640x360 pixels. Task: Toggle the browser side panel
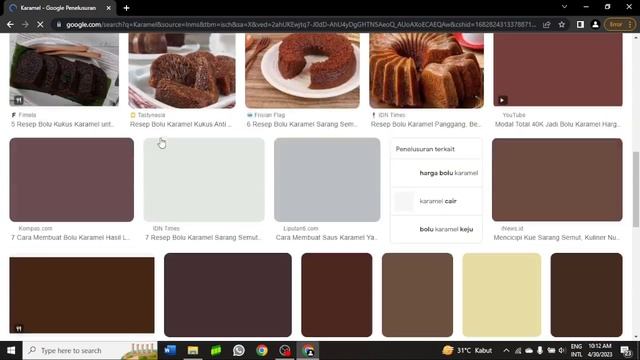pos(580,24)
